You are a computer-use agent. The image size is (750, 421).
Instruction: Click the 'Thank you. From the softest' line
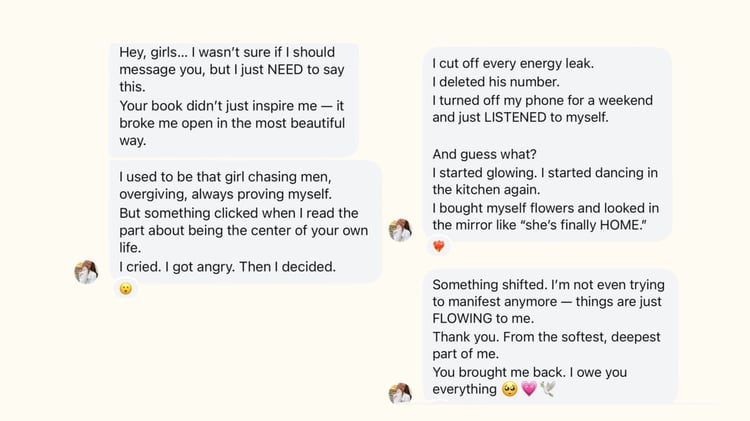[x=546, y=337]
